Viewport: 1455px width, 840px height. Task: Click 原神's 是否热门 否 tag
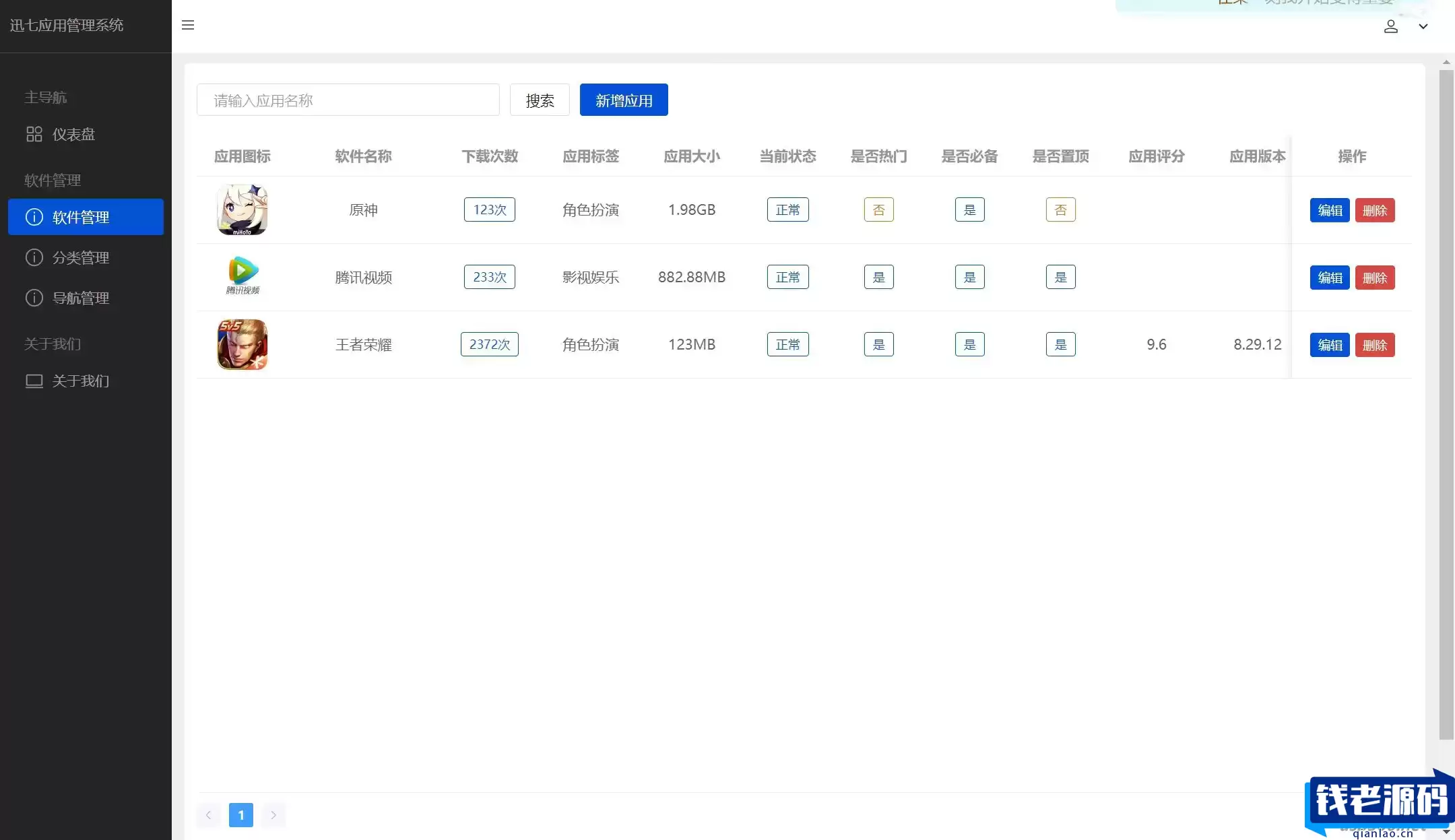click(x=879, y=209)
